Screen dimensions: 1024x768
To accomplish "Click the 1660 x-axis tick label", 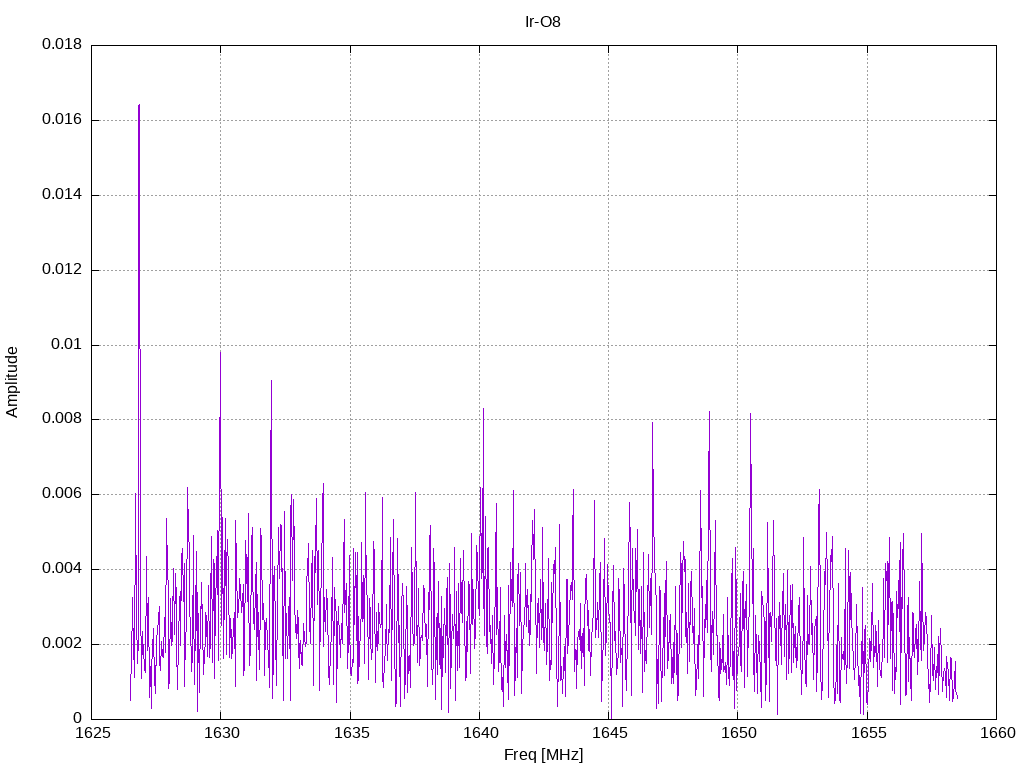I will click(x=997, y=733).
